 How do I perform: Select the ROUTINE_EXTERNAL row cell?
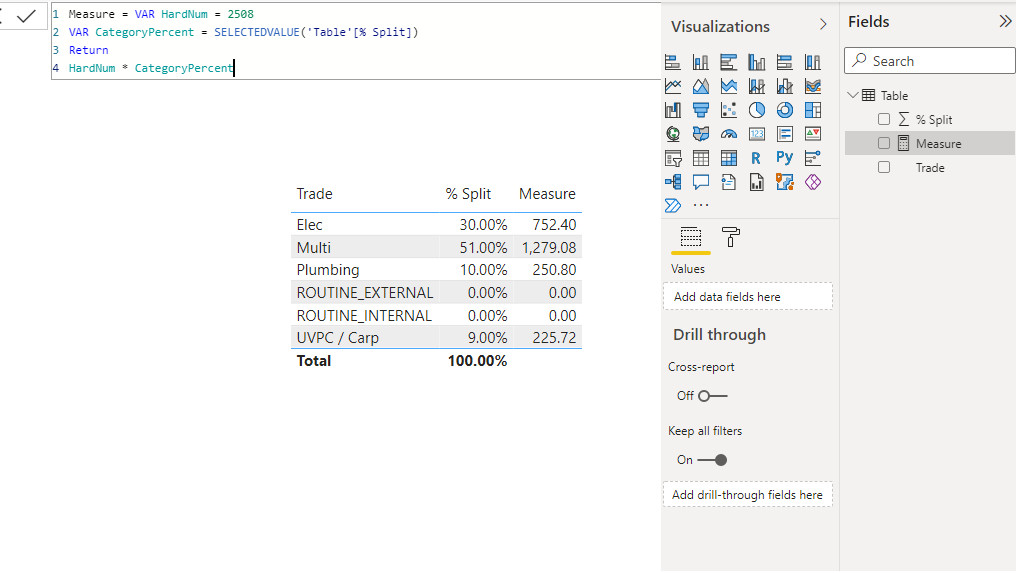tap(364, 293)
